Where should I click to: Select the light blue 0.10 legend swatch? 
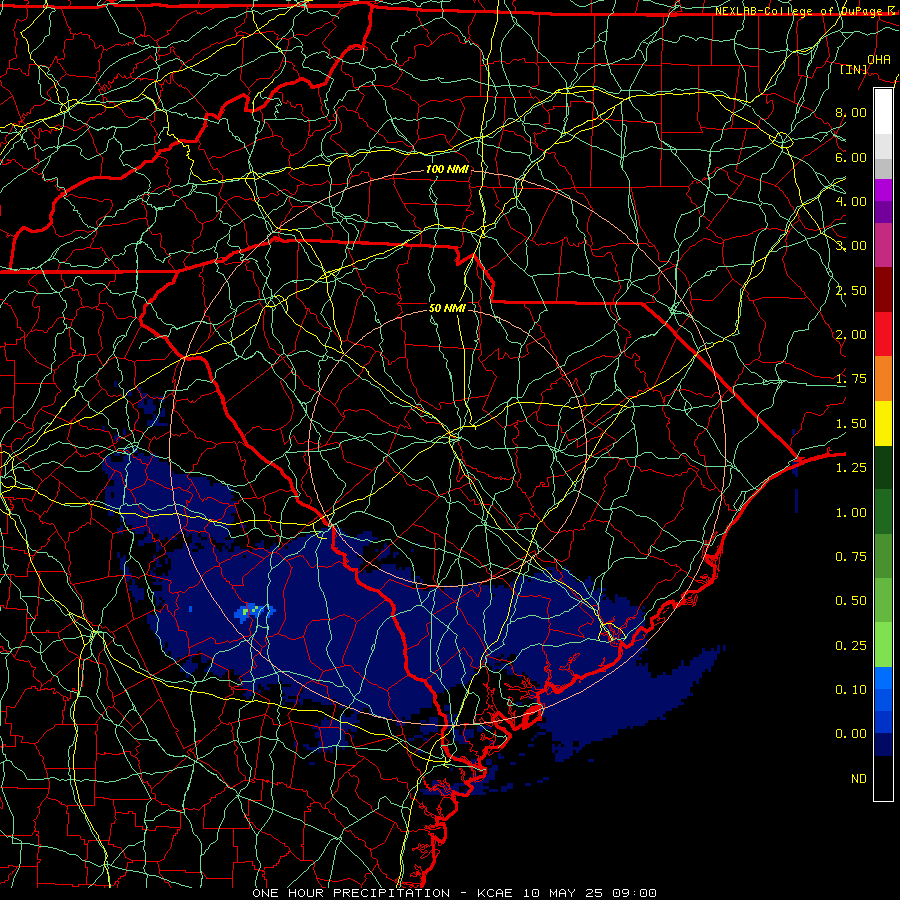tap(883, 678)
